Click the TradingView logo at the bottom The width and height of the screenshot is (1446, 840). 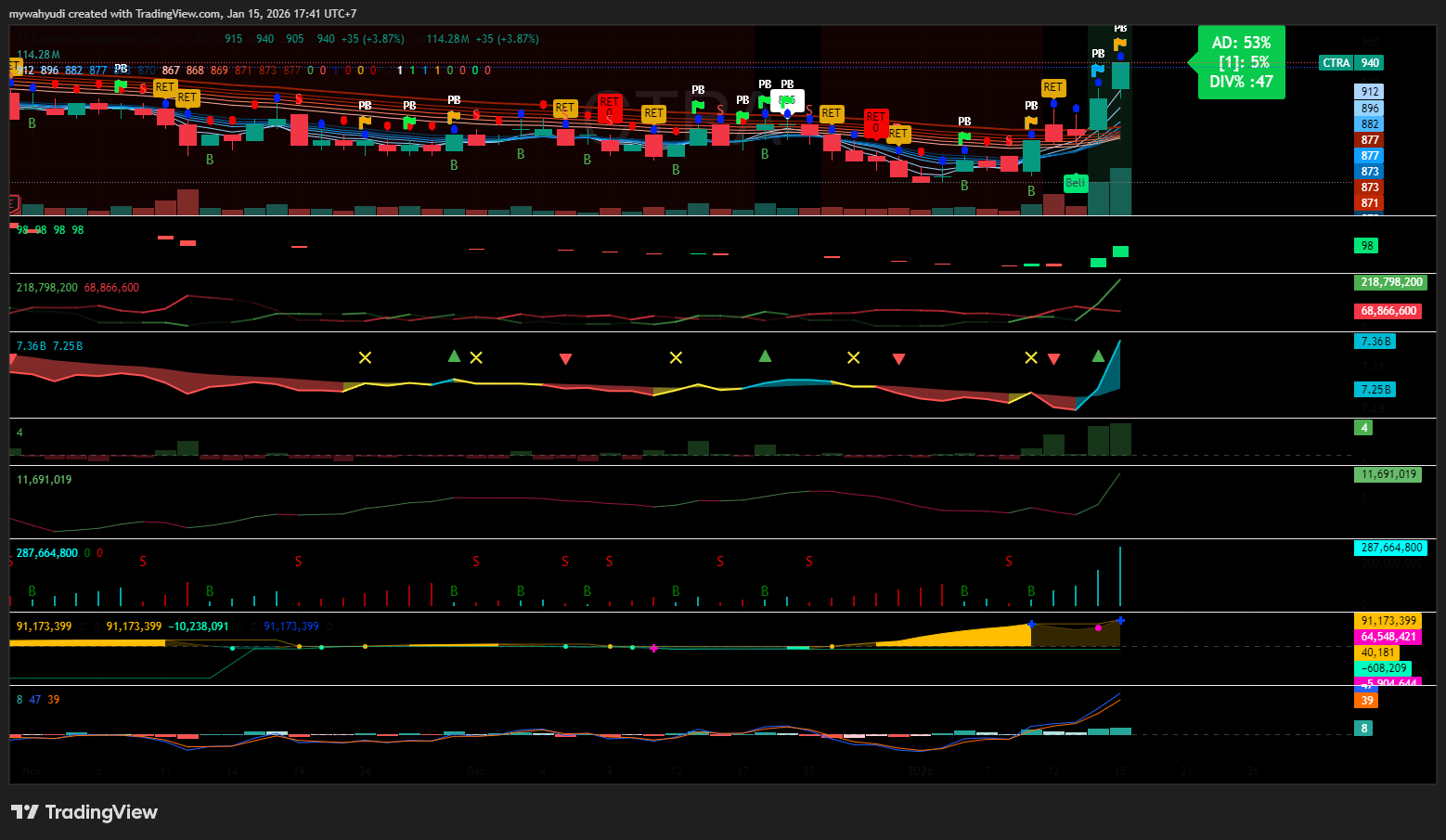click(x=84, y=812)
